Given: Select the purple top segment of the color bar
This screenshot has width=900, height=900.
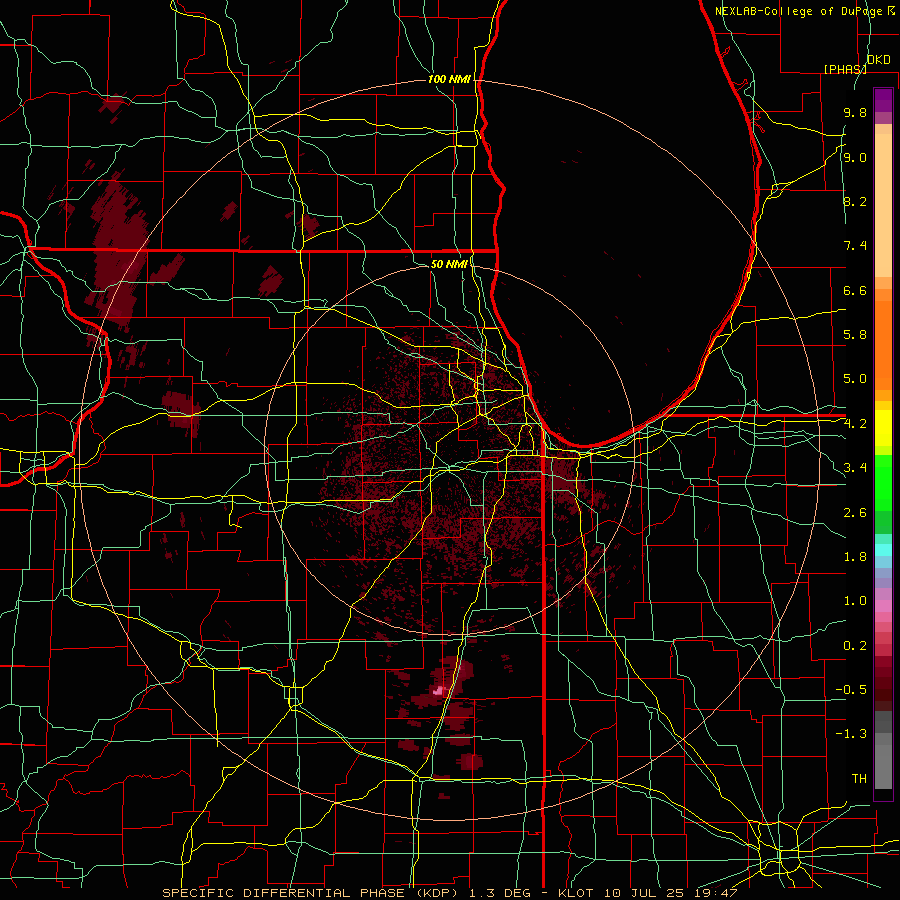Looking at the screenshot, I should [x=883, y=100].
